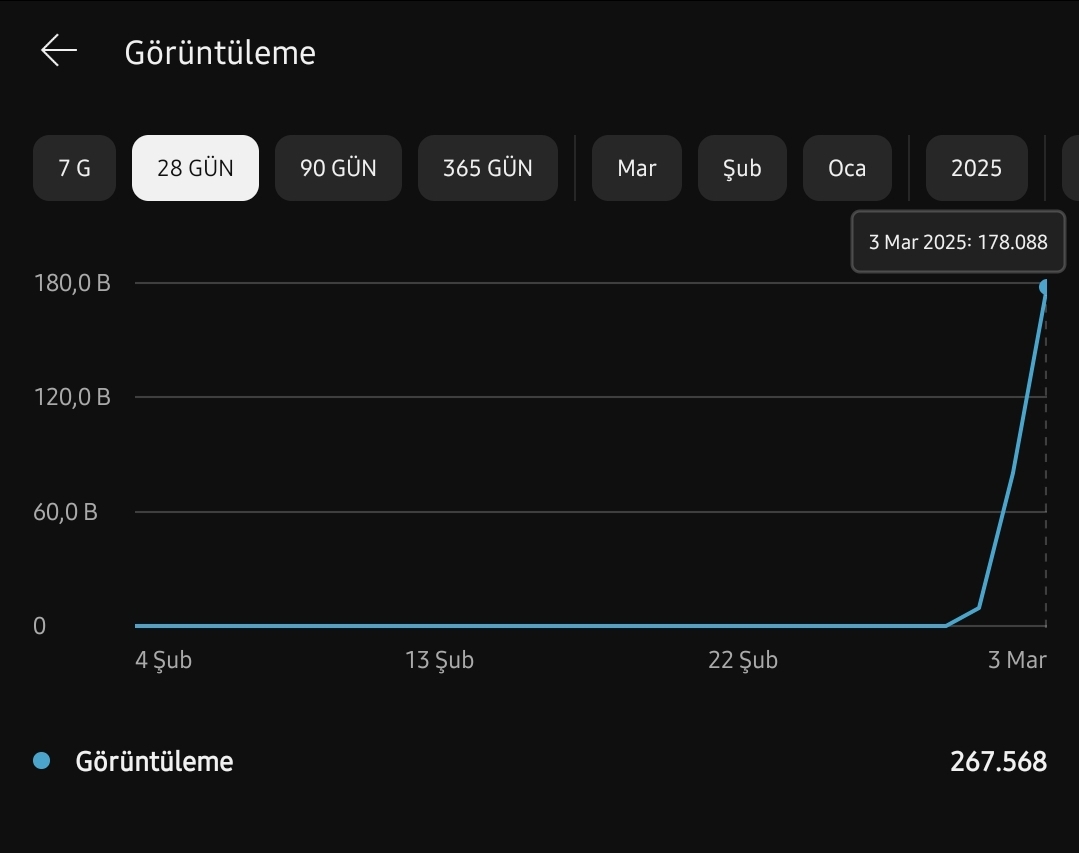The height and width of the screenshot is (853, 1079).
Task: Click the 3 Mar date label
Action: pyautogui.click(x=1017, y=660)
